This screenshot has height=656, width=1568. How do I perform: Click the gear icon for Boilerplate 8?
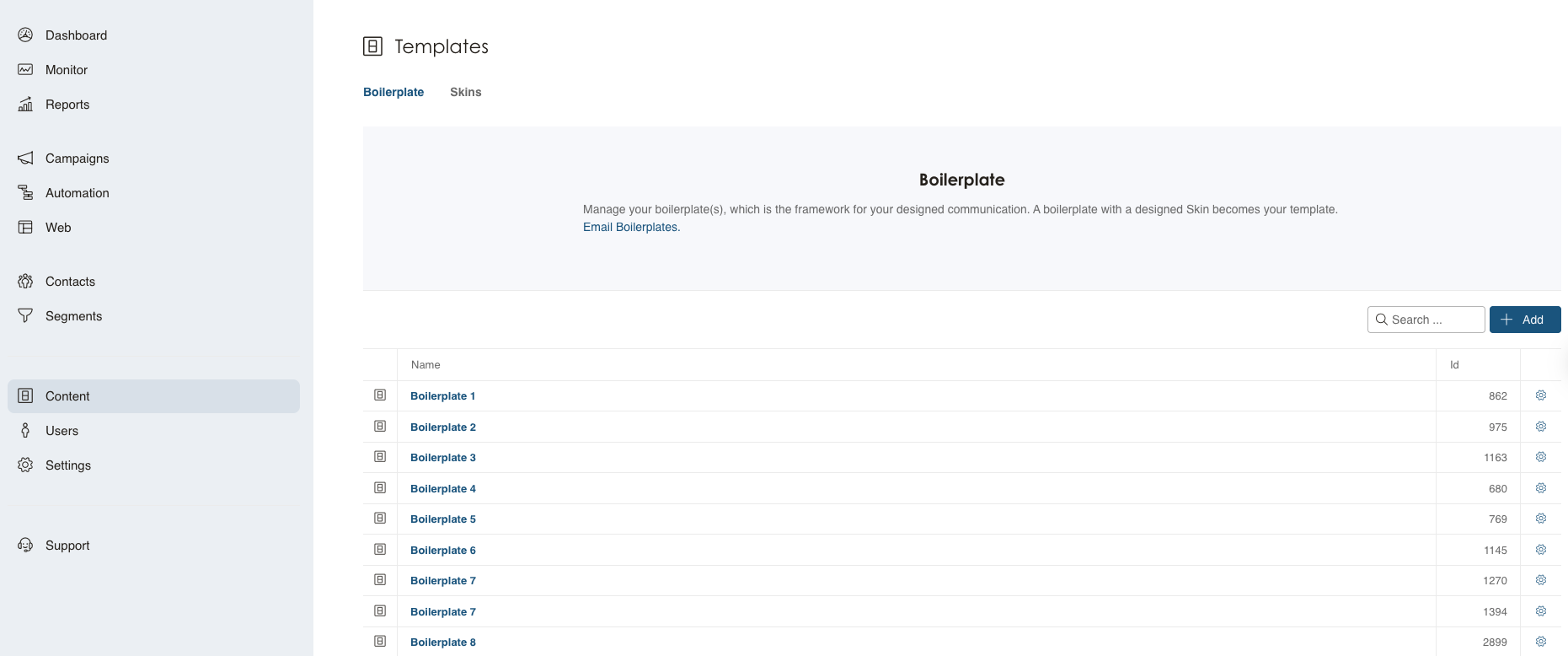point(1540,642)
